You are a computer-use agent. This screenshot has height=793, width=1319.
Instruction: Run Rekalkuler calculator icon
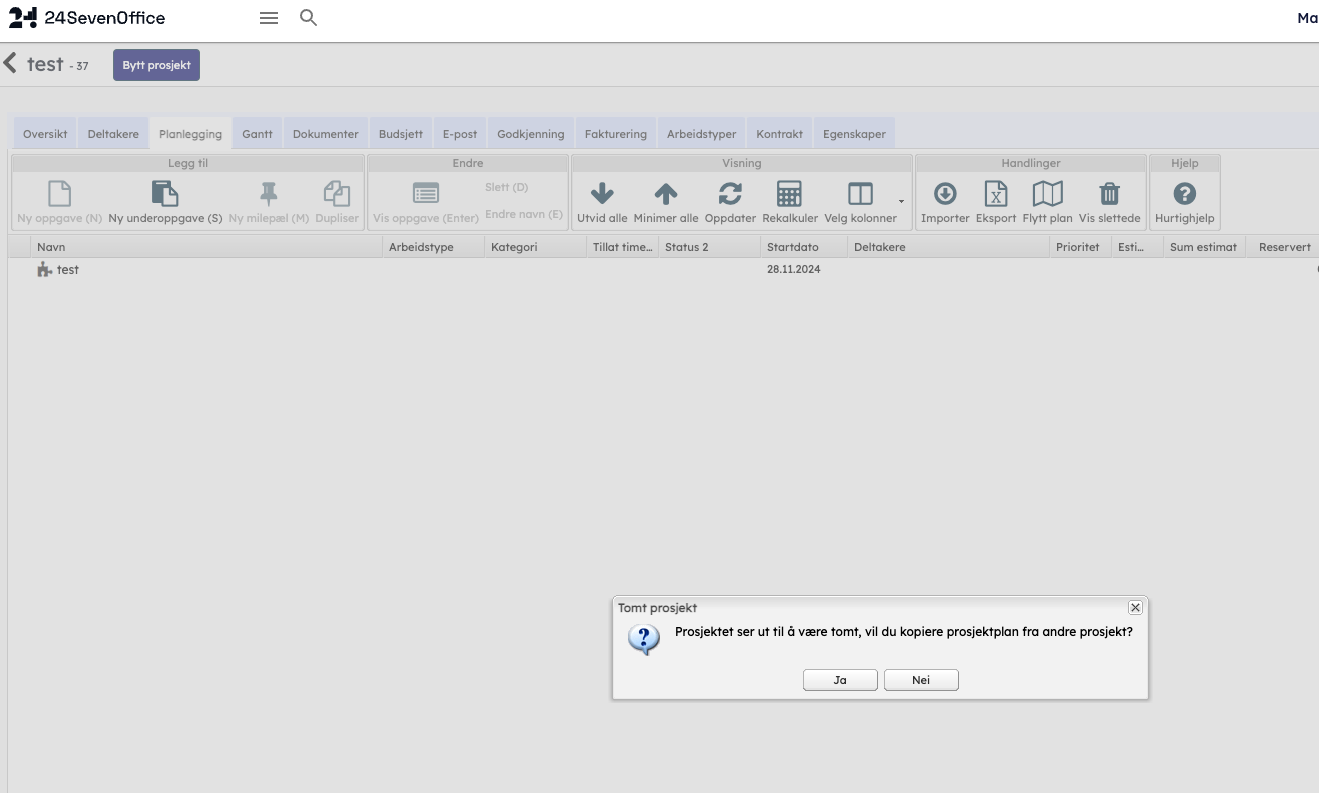(789, 194)
